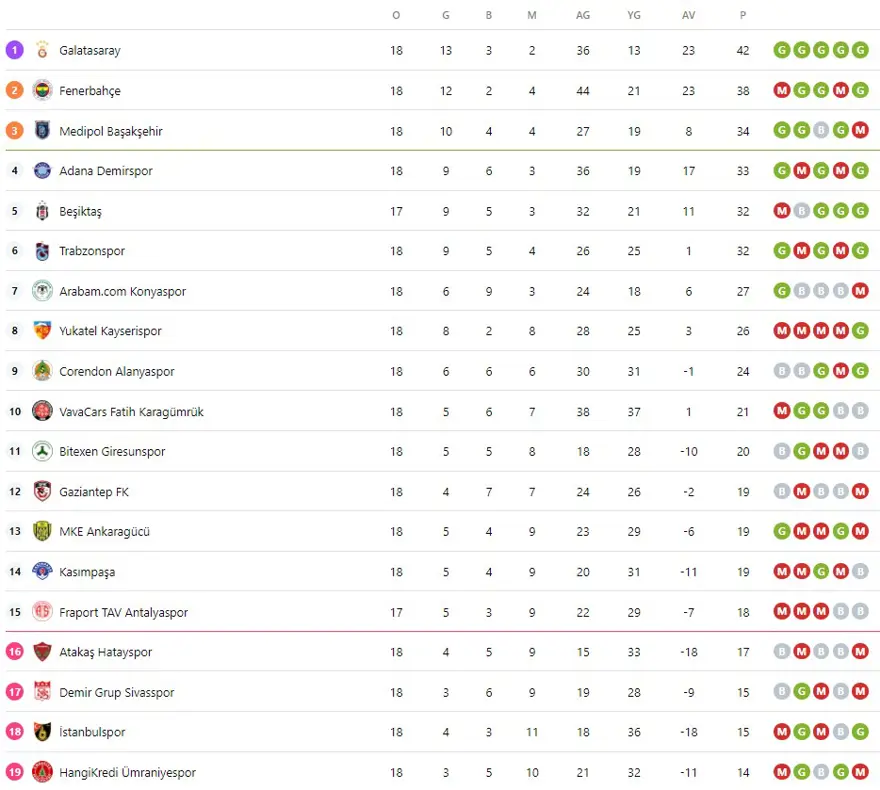Screen dimensions: 880x790
Task: Click the Gaziantep FK club badge
Action: [42, 491]
